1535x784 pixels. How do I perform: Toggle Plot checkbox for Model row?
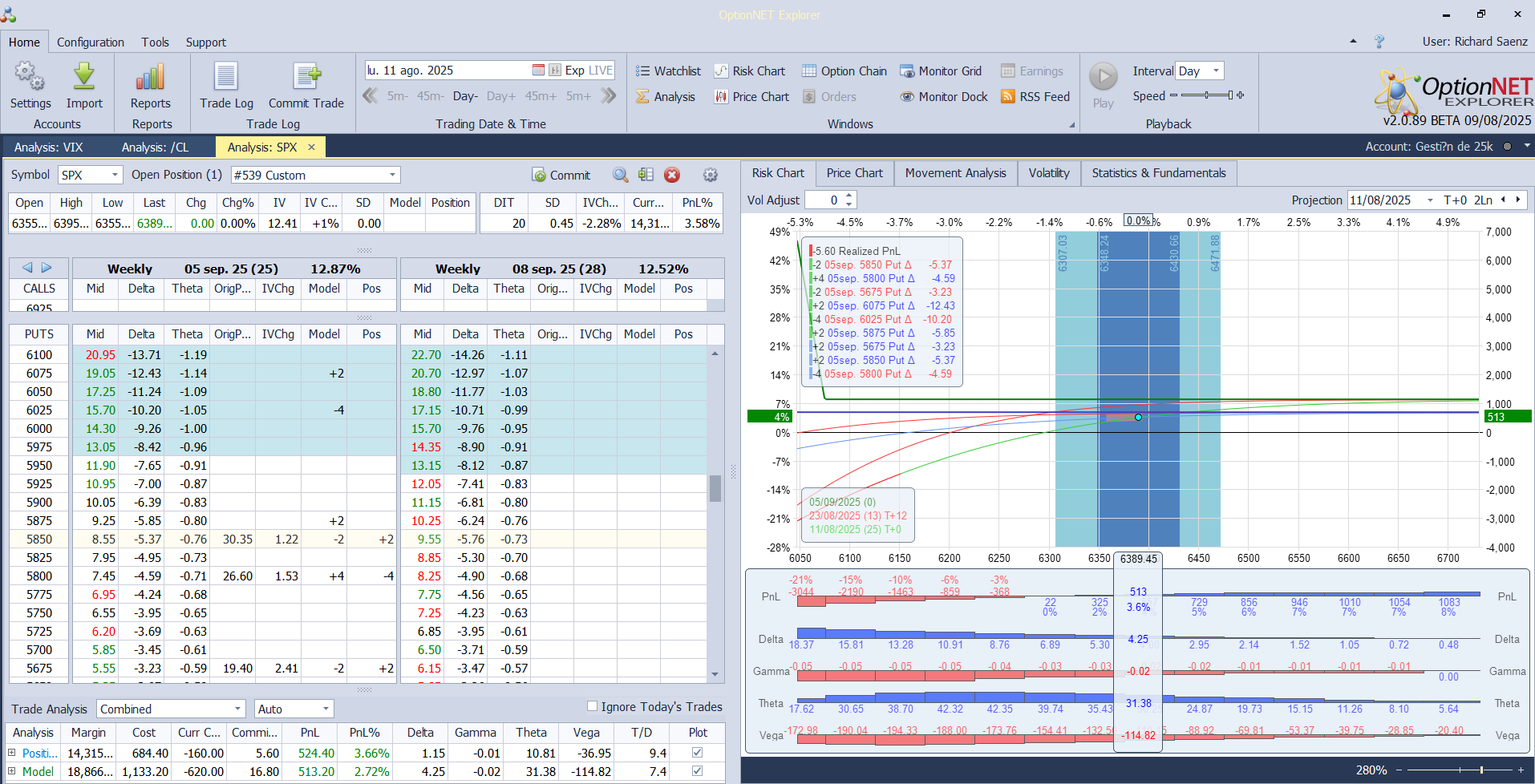[x=697, y=771]
